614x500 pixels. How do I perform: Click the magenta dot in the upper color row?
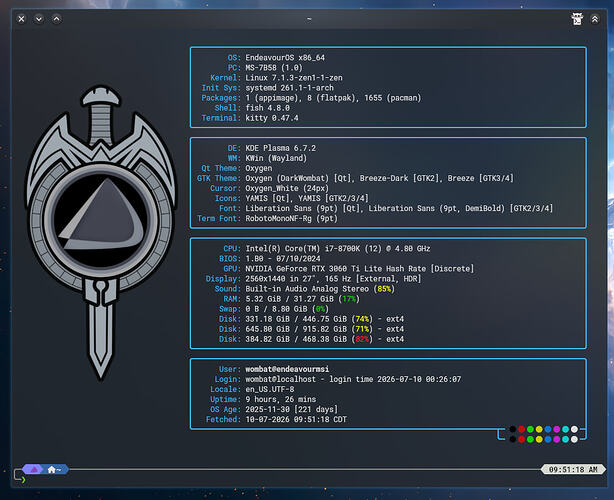(x=556, y=429)
